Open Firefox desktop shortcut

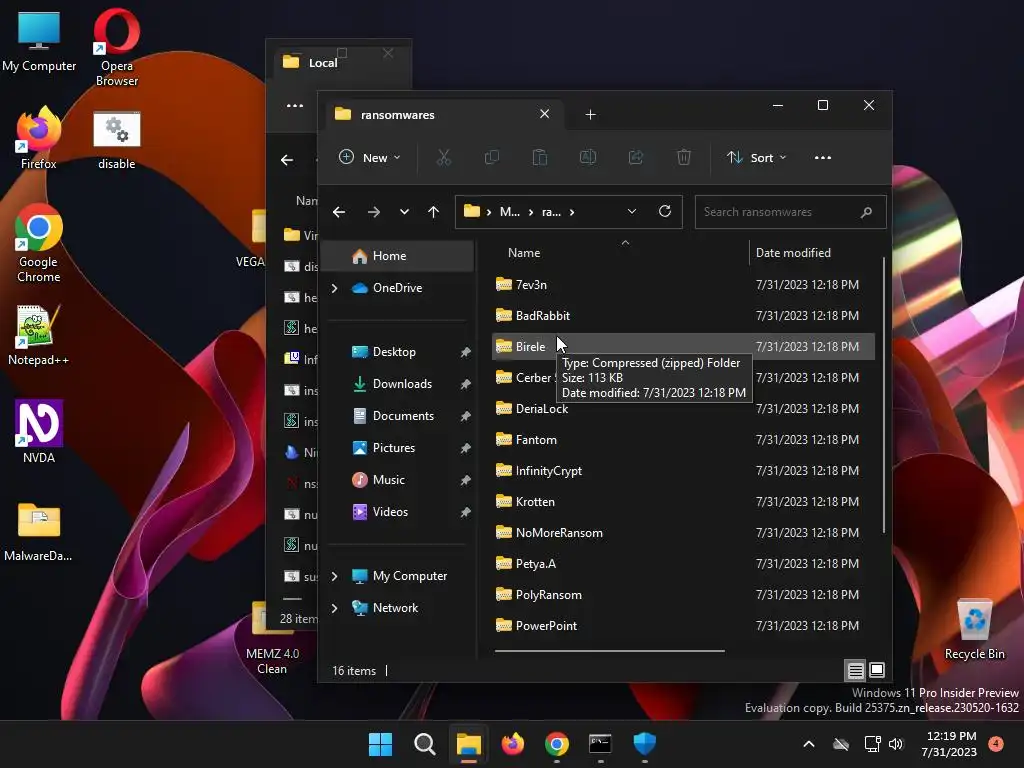coord(39,138)
